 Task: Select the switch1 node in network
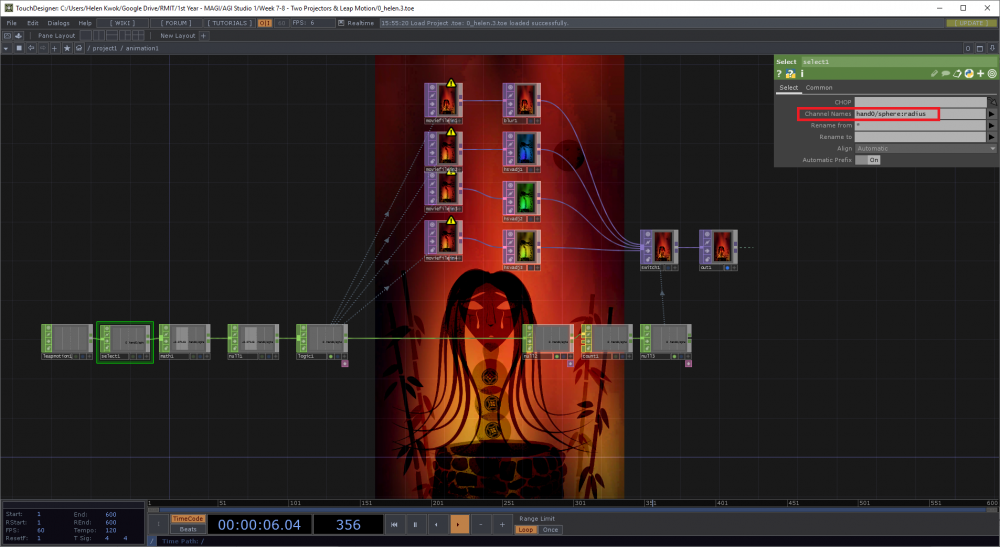[659, 250]
